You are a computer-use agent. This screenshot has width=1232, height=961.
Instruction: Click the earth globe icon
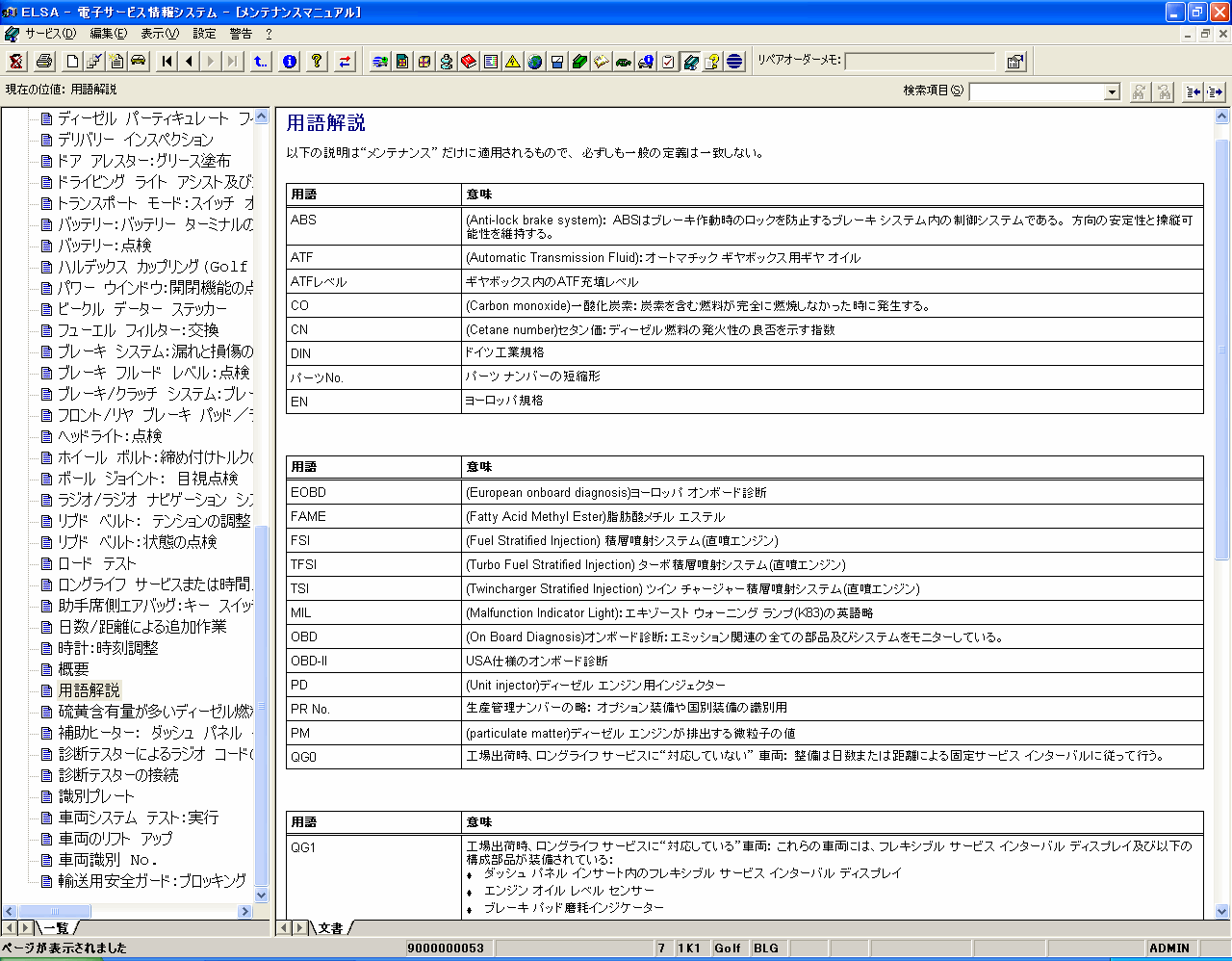535,62
